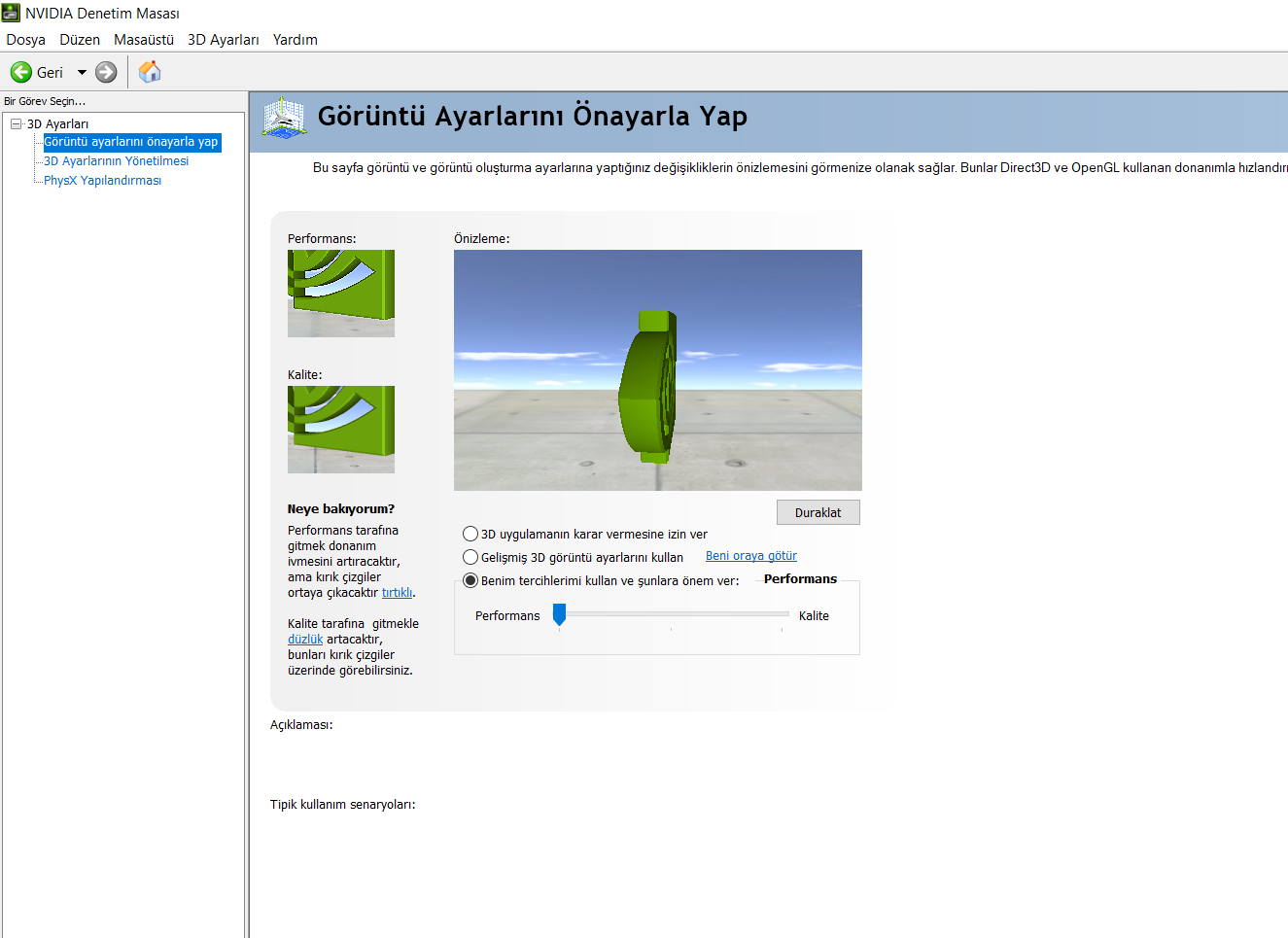Click the 'Önizleme:' label
Screen dimensions: 1288x938
[x=482, y=239]
